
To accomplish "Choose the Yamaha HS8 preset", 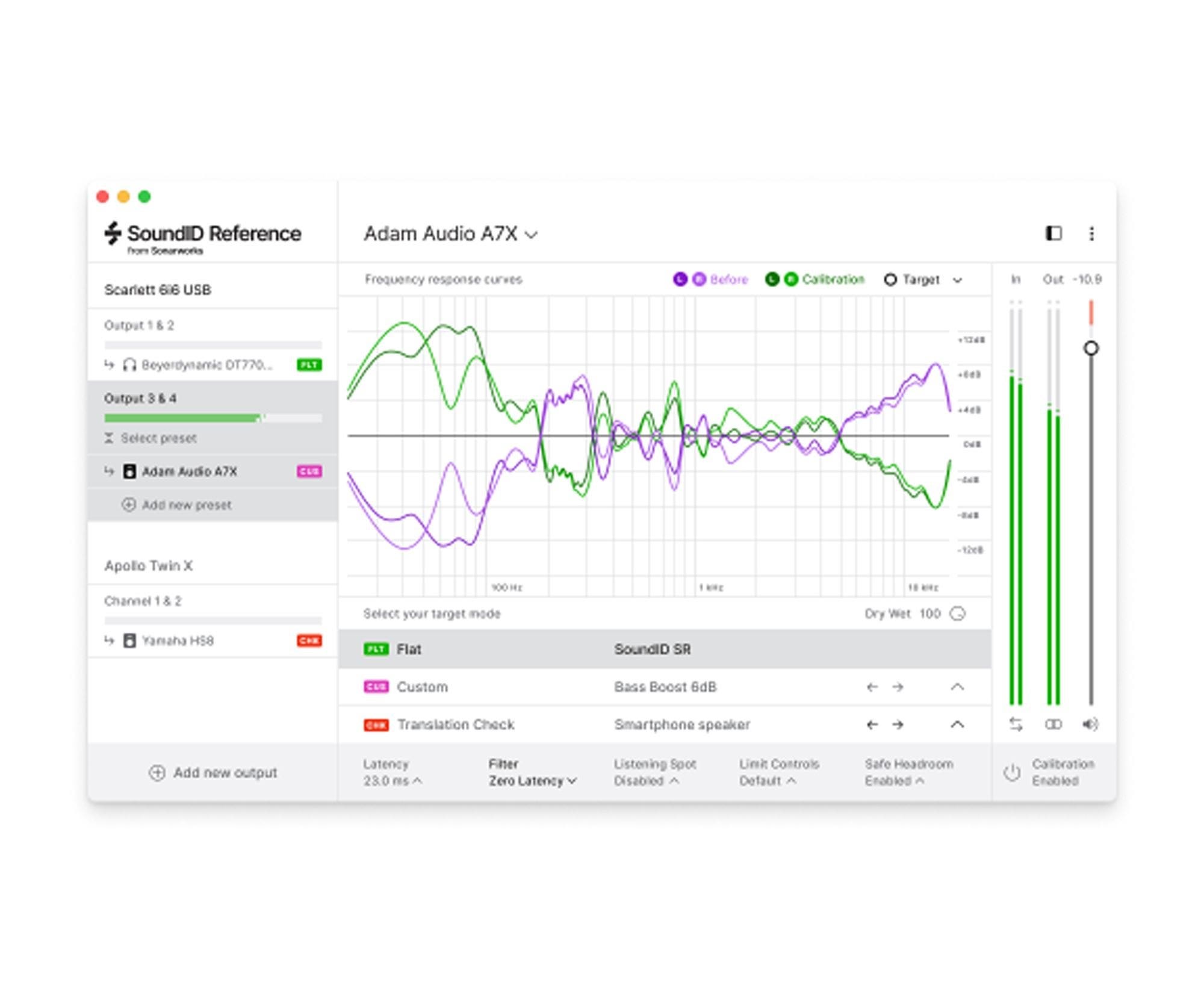I will tap(213, 640).
